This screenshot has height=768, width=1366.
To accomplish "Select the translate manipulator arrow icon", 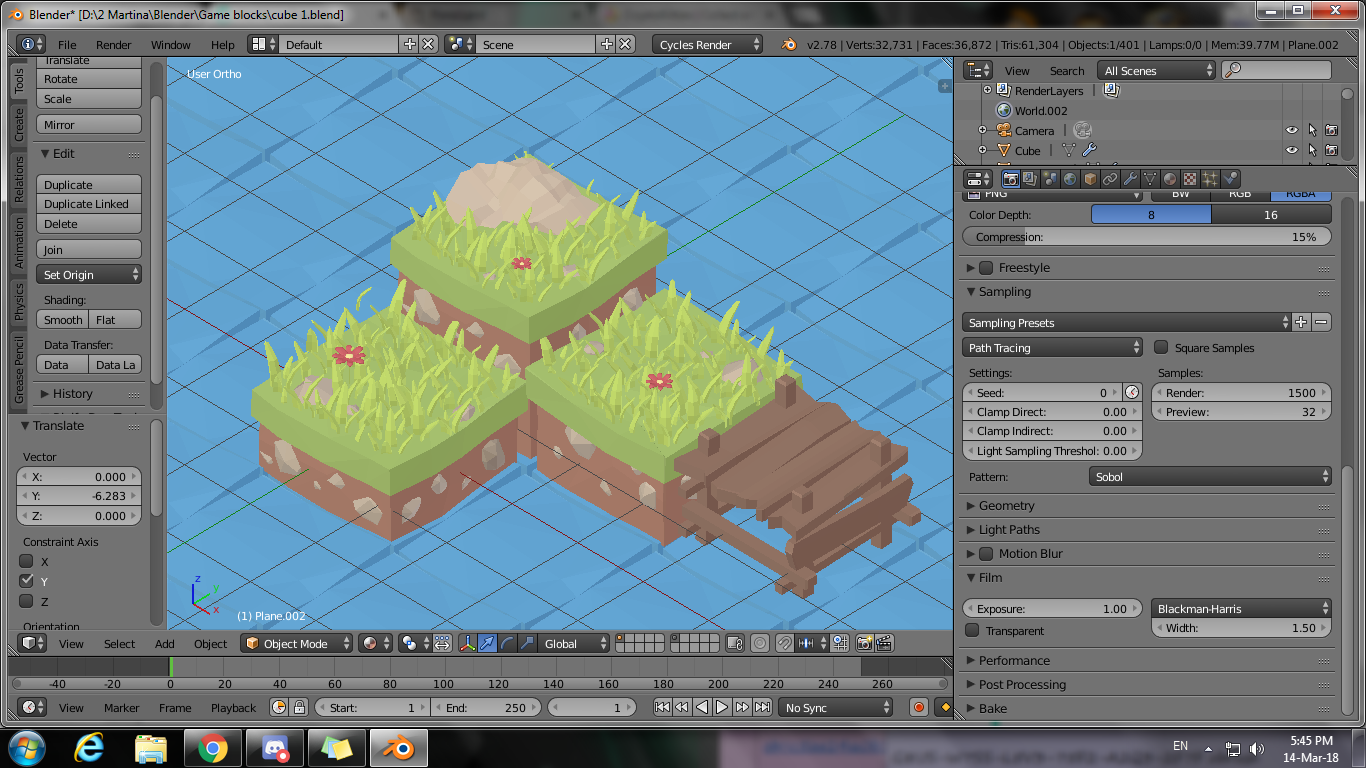I will point(487,644).
